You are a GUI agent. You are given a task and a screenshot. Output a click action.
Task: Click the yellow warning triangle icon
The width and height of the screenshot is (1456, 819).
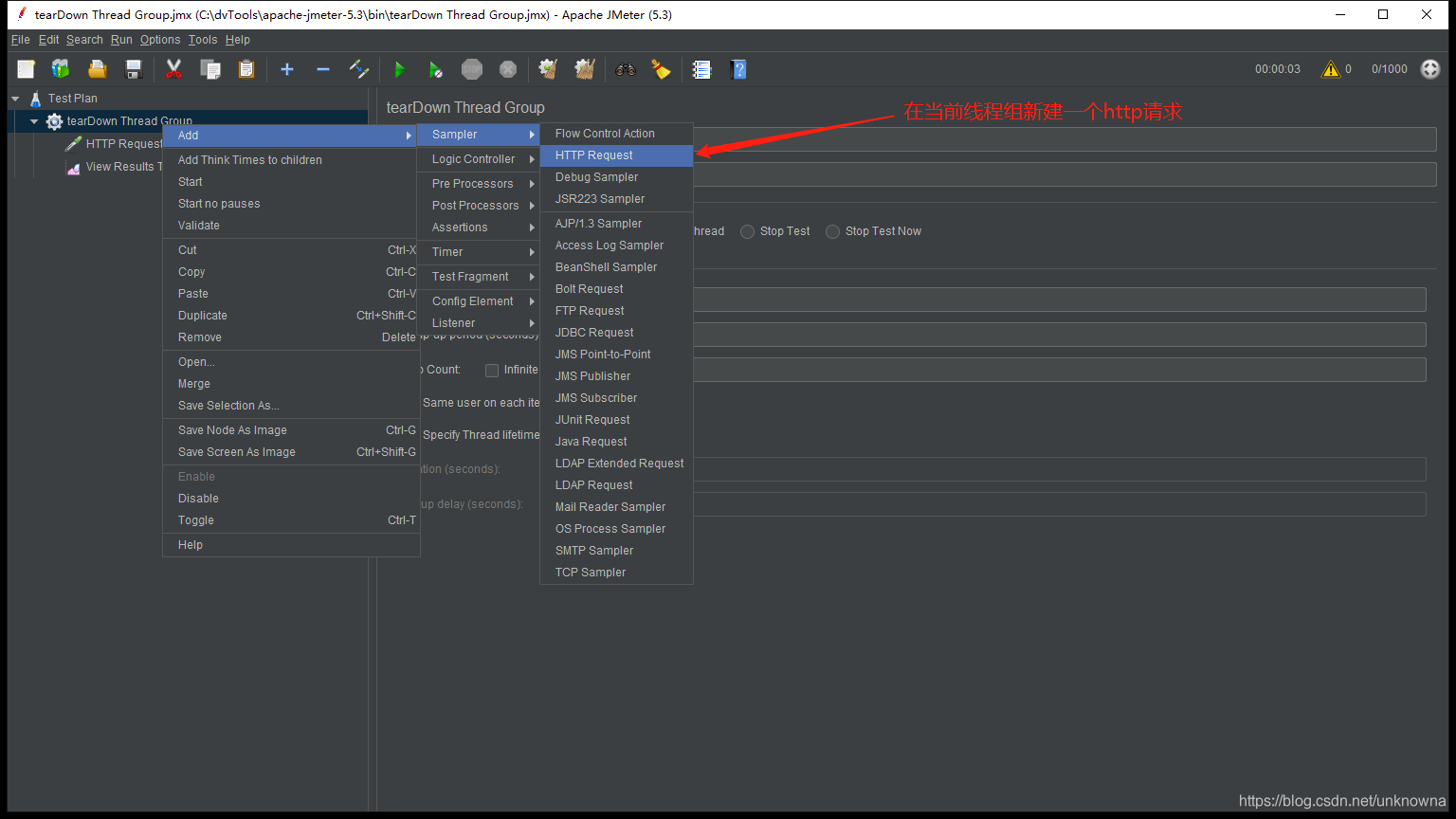pos(1331,69)
